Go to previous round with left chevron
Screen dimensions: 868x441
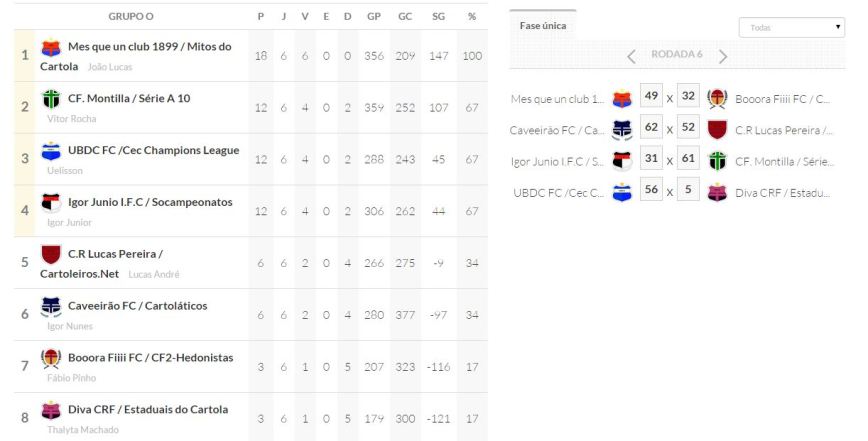(x=631, y=56)
